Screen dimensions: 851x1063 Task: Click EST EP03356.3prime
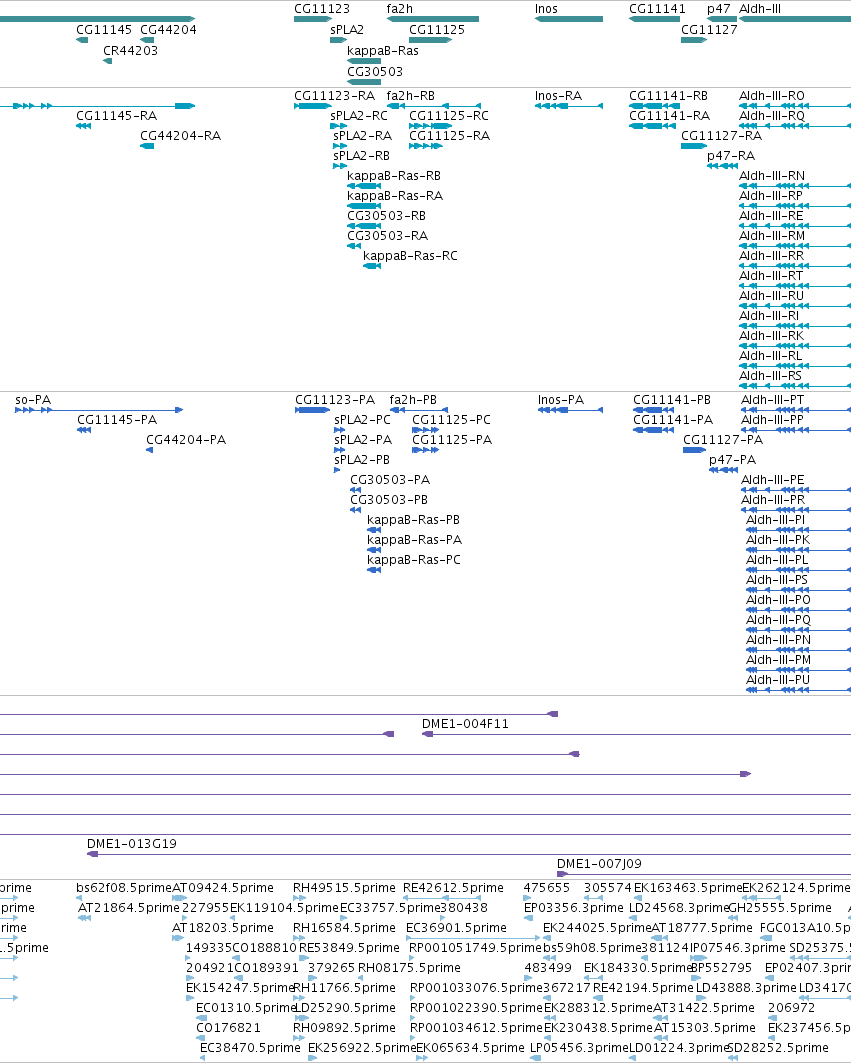(574, 908)
